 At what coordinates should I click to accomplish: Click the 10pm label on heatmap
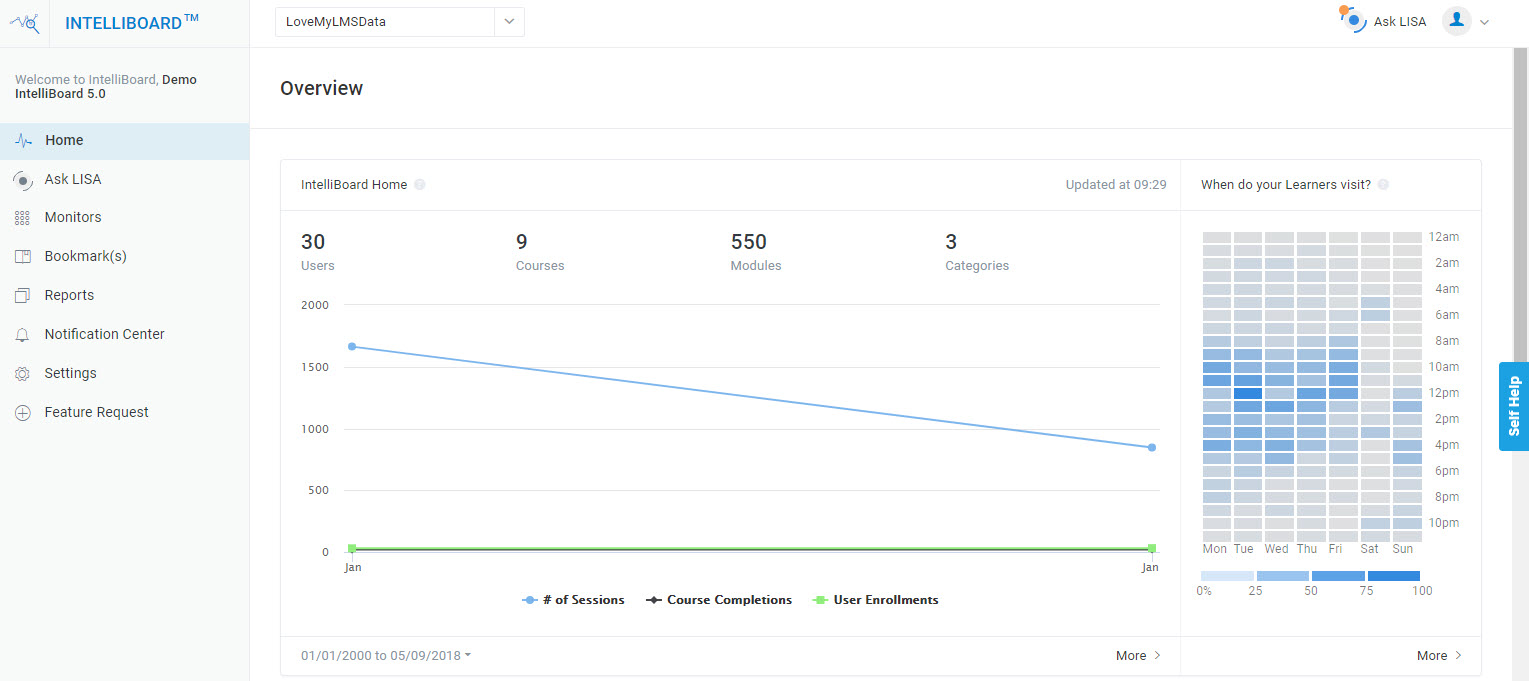pos(1443,523)
